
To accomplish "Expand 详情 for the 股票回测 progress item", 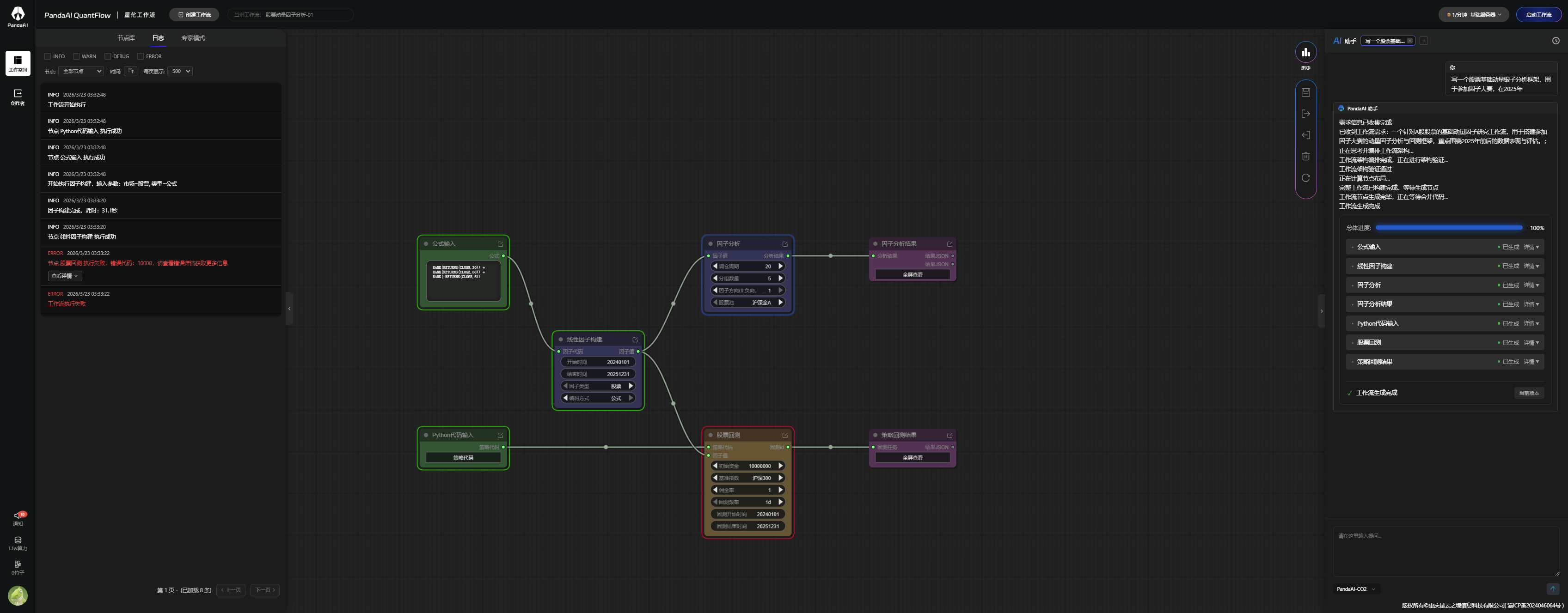I will coord(1531,343).
